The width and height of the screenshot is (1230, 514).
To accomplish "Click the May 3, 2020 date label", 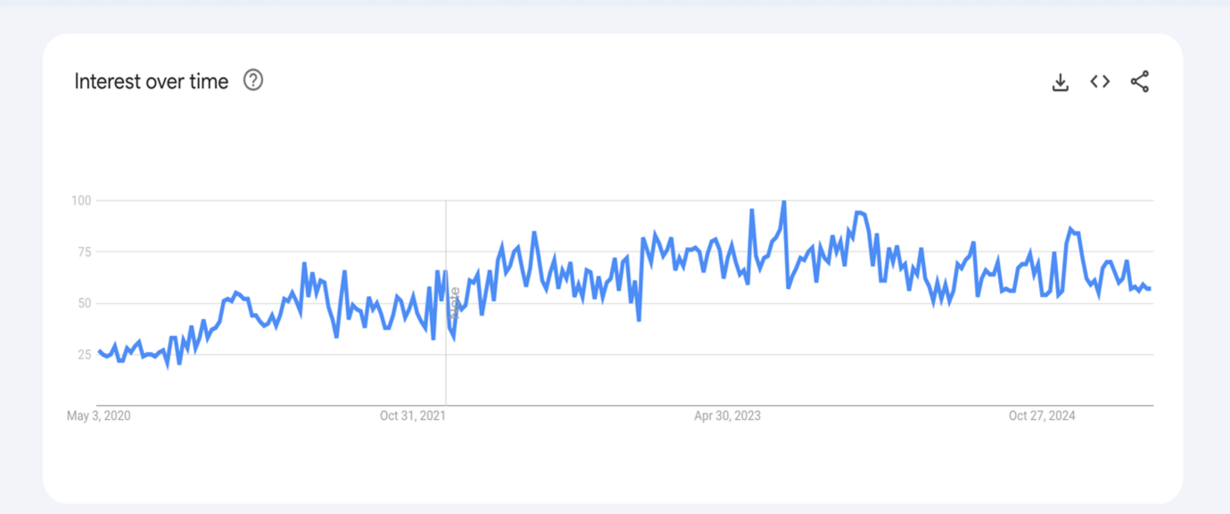I will click(x=99, y=416).
